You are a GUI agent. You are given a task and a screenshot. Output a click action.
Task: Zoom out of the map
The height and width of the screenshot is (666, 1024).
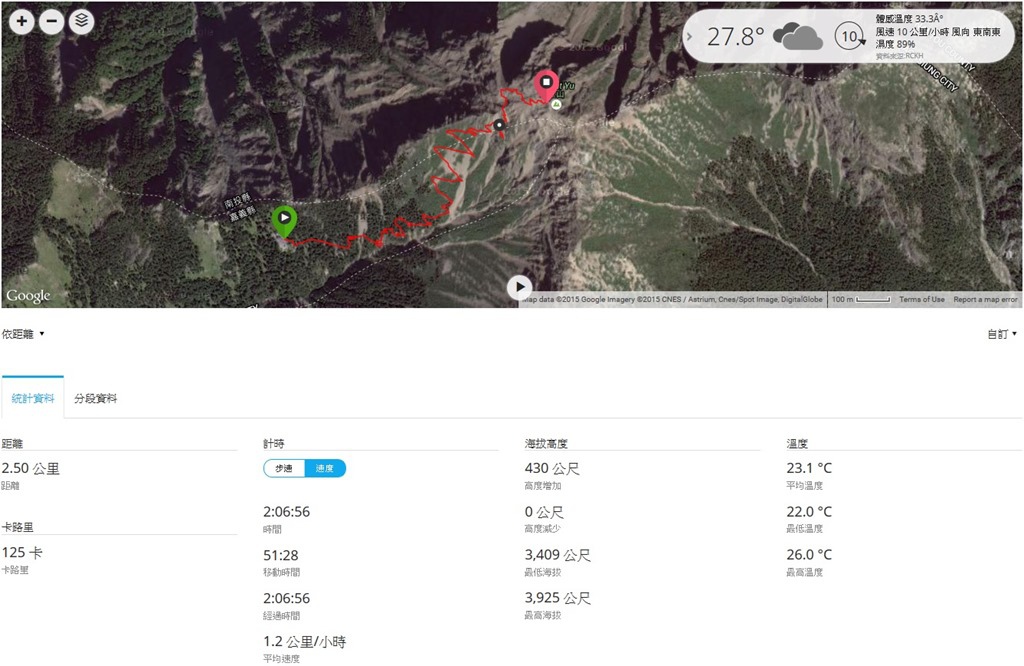point(52,22)
